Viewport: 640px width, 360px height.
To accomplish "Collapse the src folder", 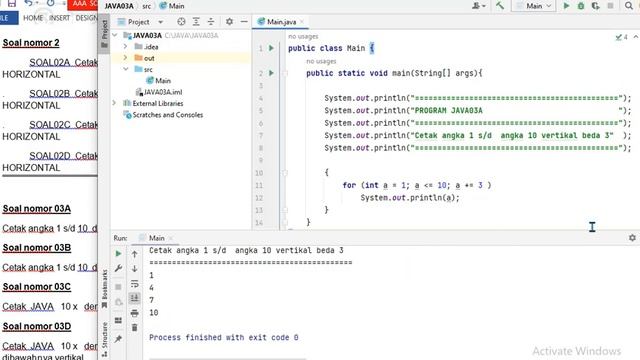I will [x=126, y=69].
